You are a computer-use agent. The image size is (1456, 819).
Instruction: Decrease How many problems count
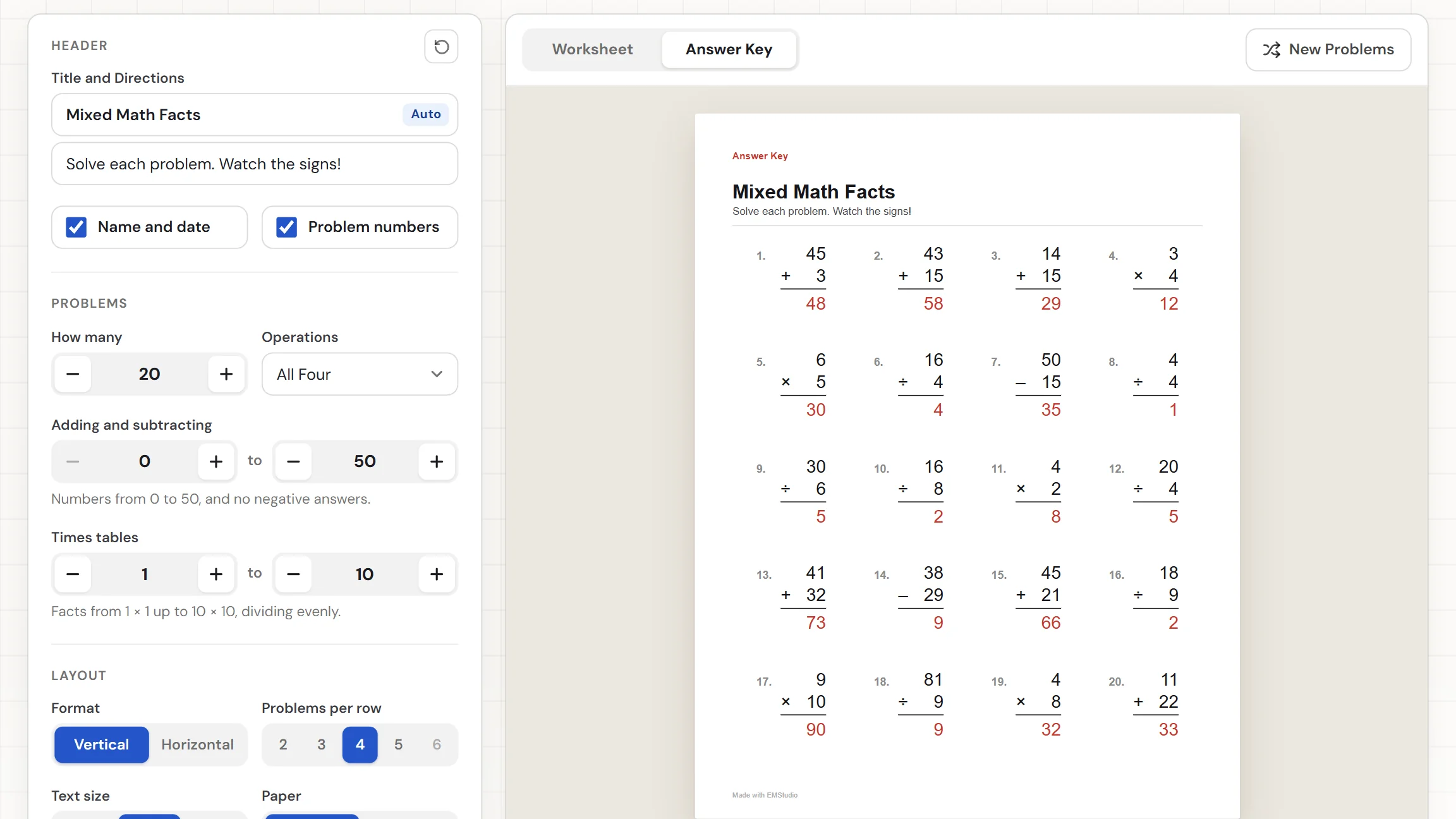(73, 374)
